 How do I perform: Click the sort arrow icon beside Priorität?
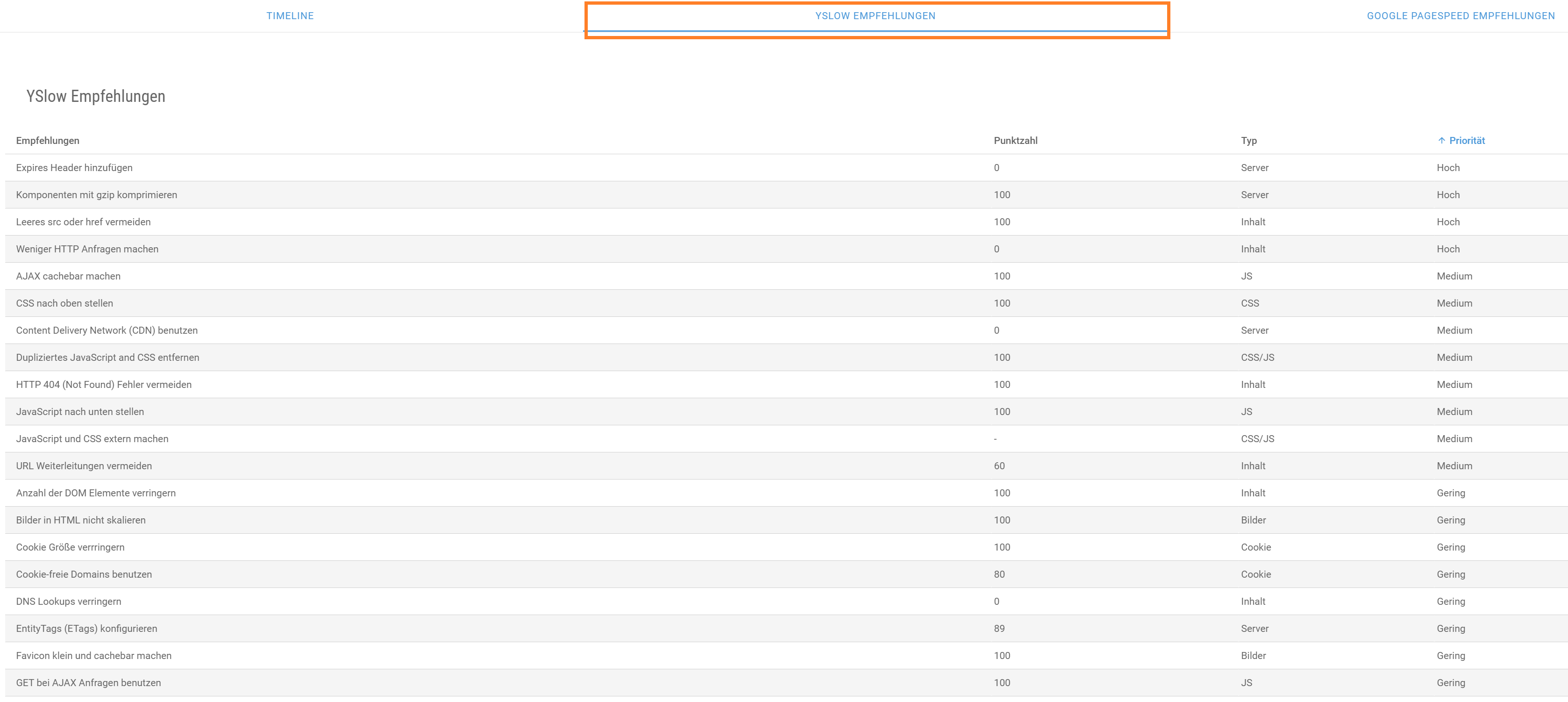point(1441,141)
